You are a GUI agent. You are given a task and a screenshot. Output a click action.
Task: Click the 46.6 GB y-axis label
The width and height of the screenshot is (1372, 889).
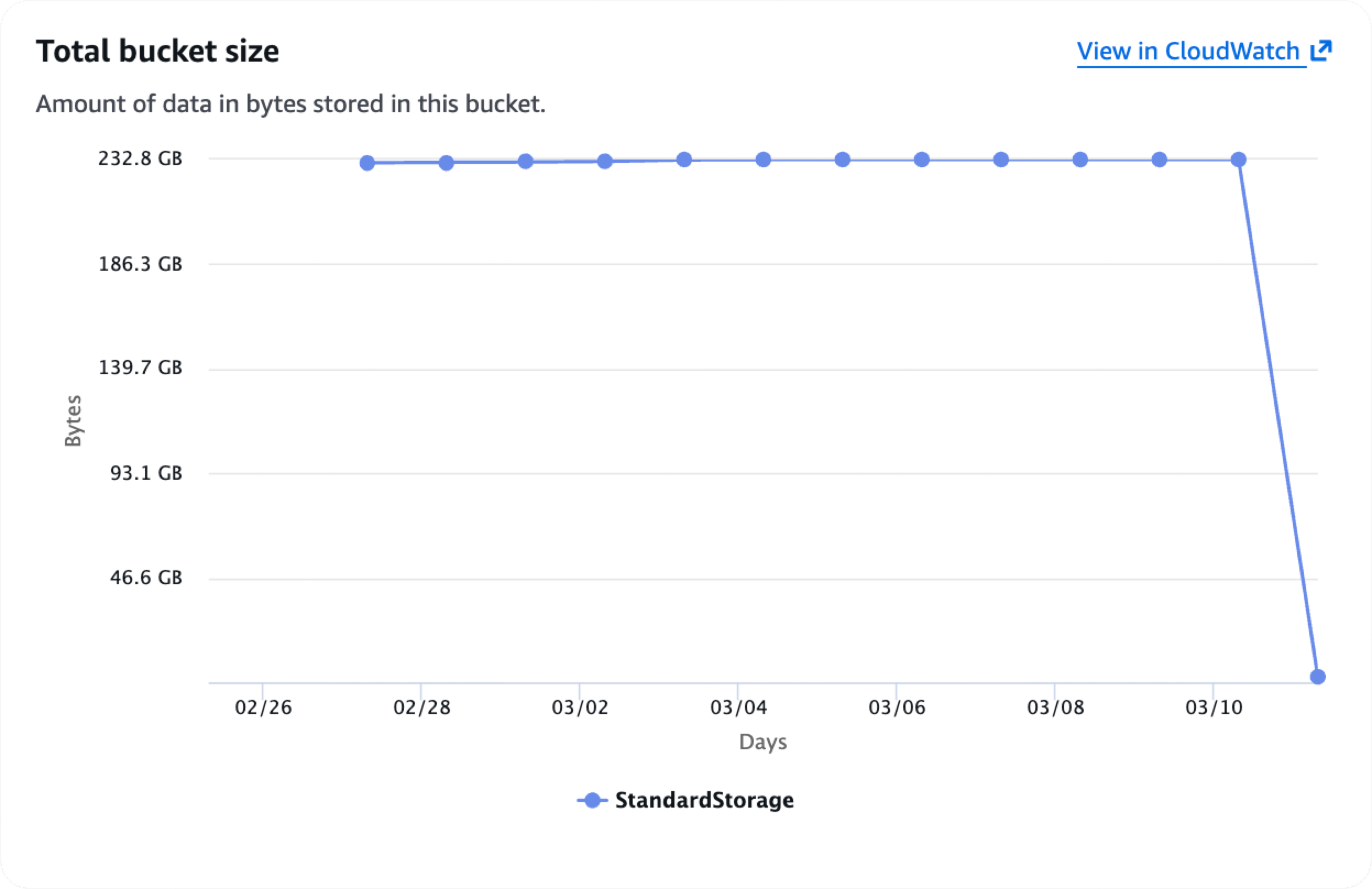(x=145, y=578)
